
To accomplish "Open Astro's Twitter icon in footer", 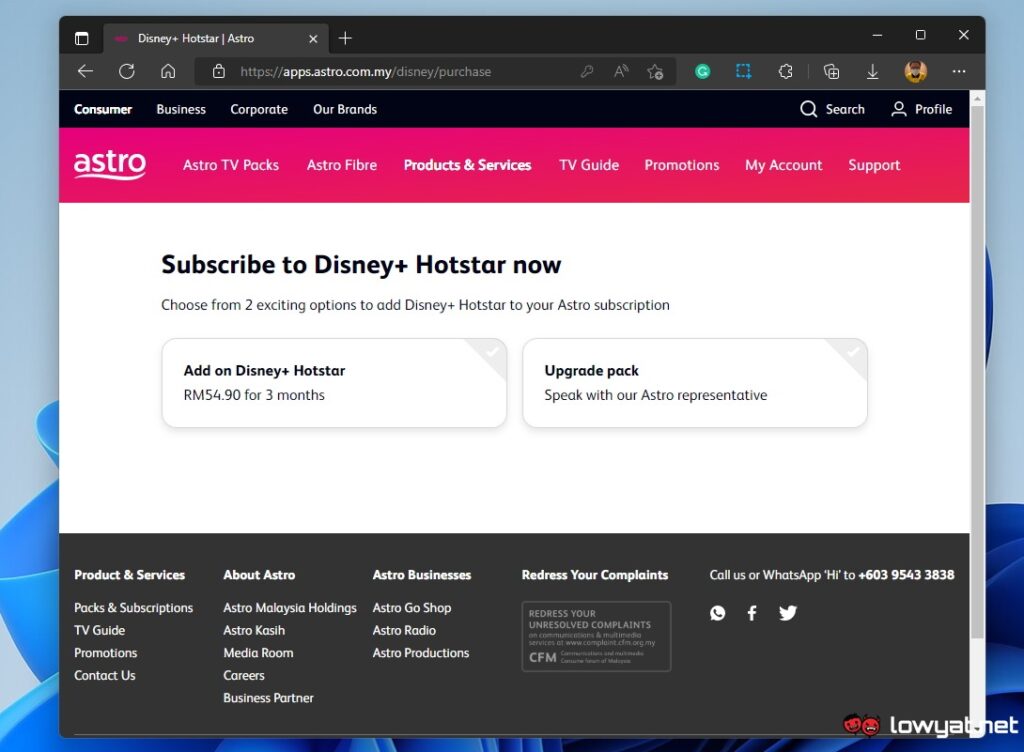I will 788,613.
